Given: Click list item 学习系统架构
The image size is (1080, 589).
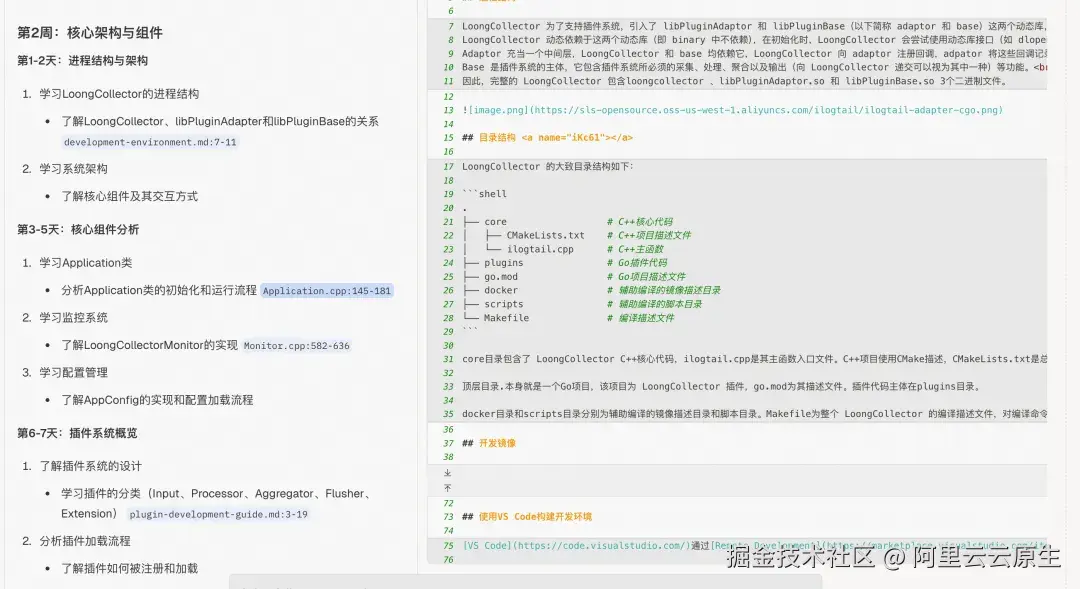Looking at the screenshot, I should [73, 169].
